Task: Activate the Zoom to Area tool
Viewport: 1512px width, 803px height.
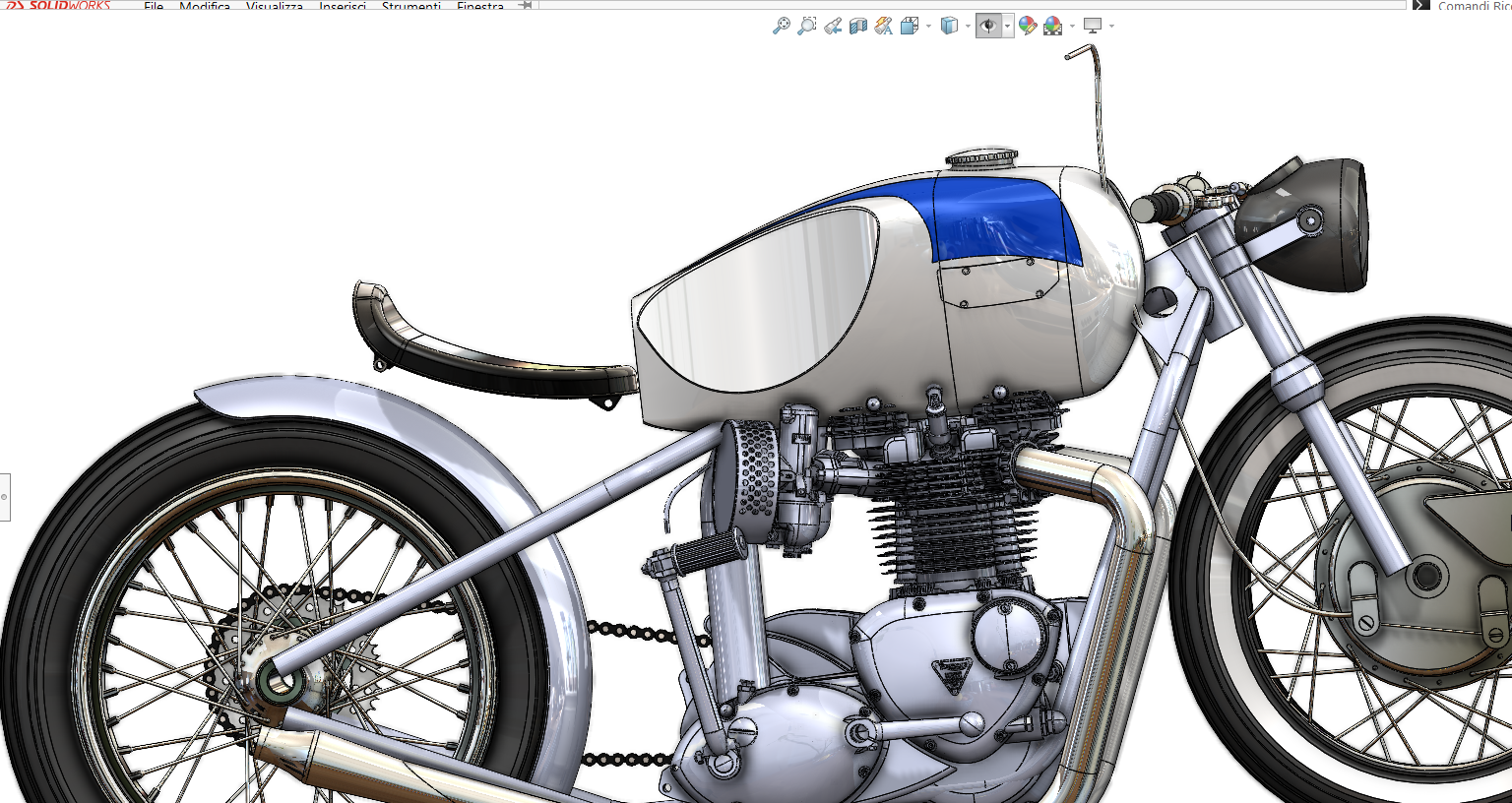Action: pos(806,26)
